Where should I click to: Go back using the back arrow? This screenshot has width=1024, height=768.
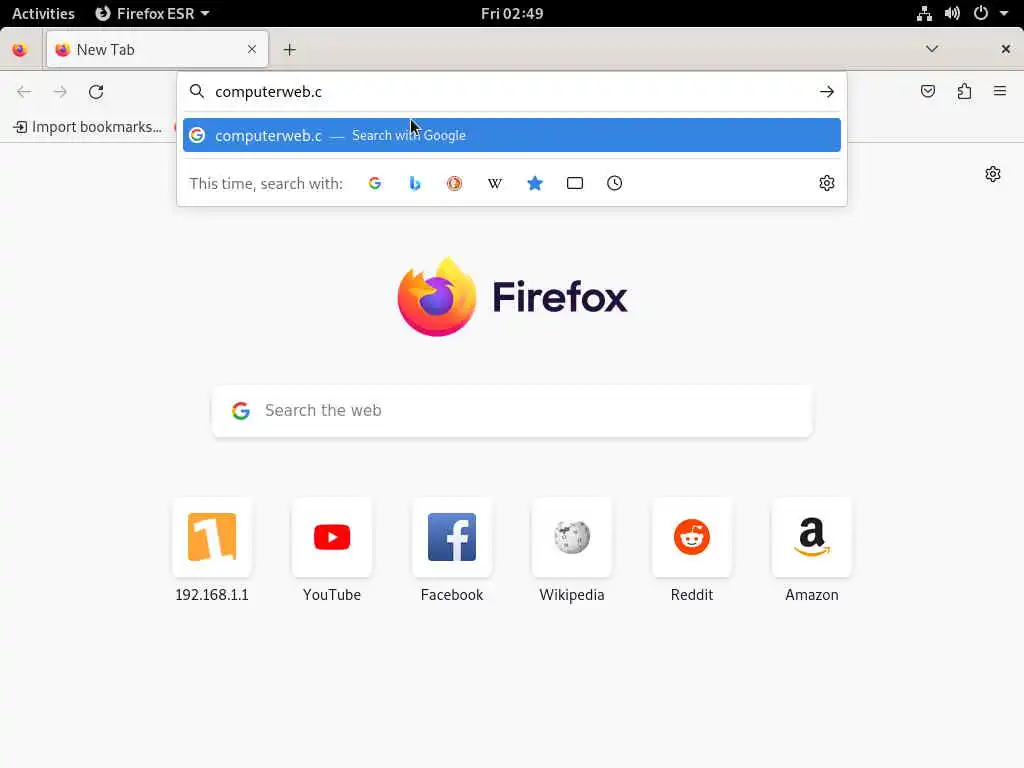pyautogui.click(x=24, y=91)
